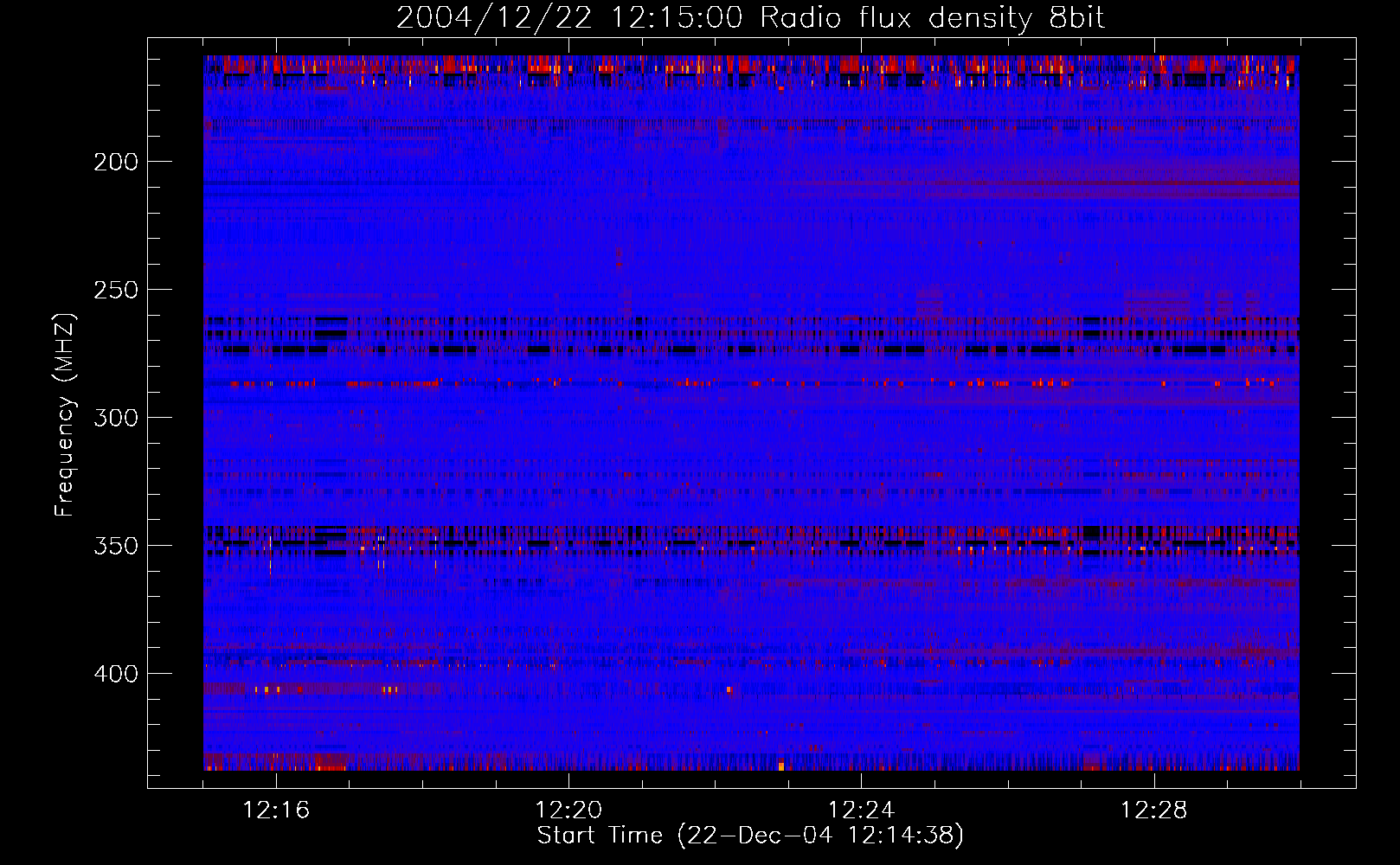The width and height of the screenshot is (1400, 865).
Task: Select the 200 frequency tick label
Action: click(x=116, y=162)
